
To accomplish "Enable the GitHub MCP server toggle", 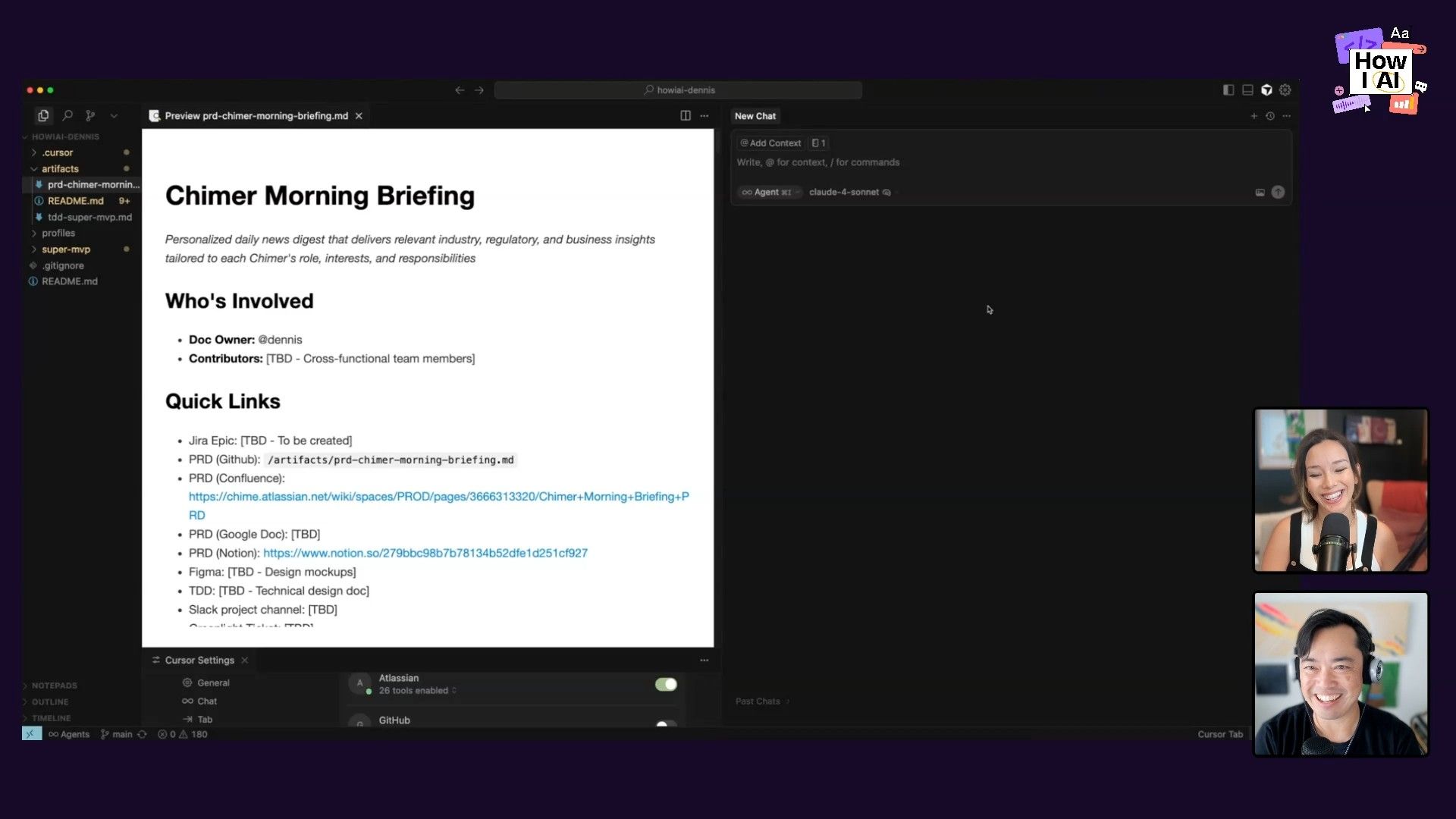I will (x=666, y=724).
